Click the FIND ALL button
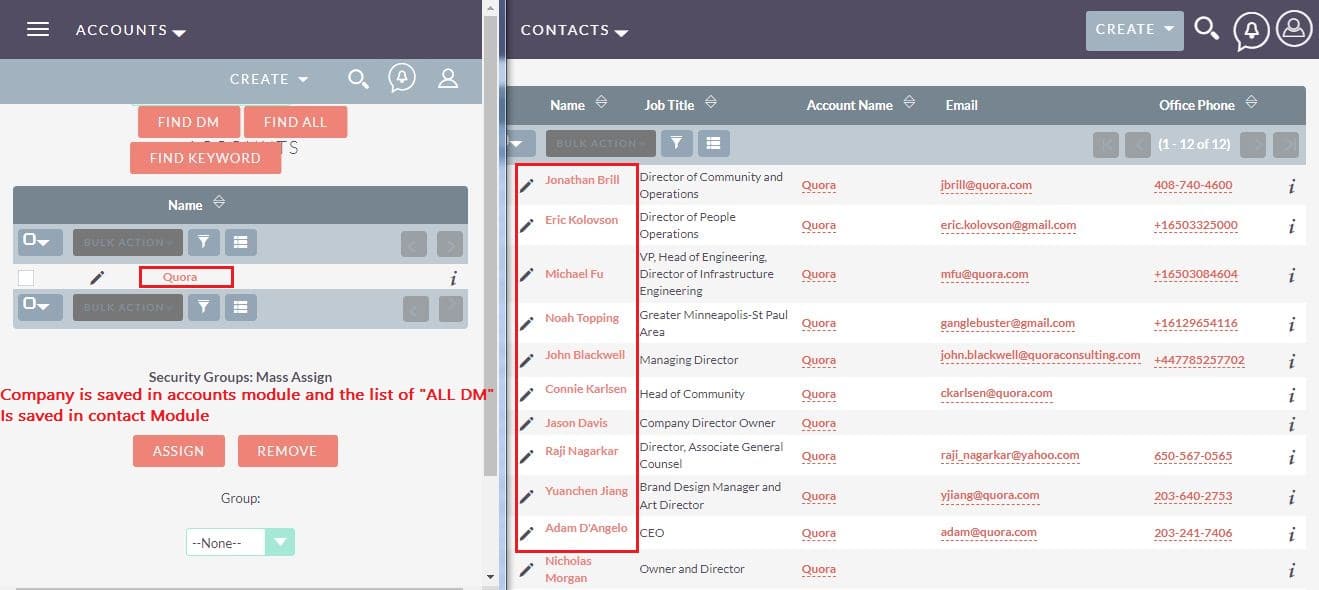 point(295,122)
